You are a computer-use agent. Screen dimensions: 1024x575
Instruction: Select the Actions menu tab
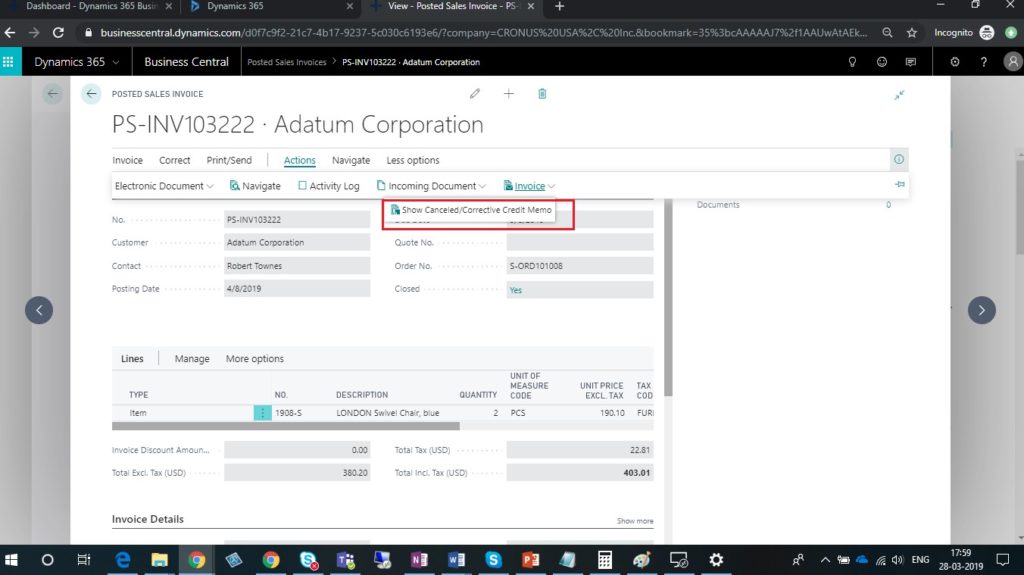point(299,160)
